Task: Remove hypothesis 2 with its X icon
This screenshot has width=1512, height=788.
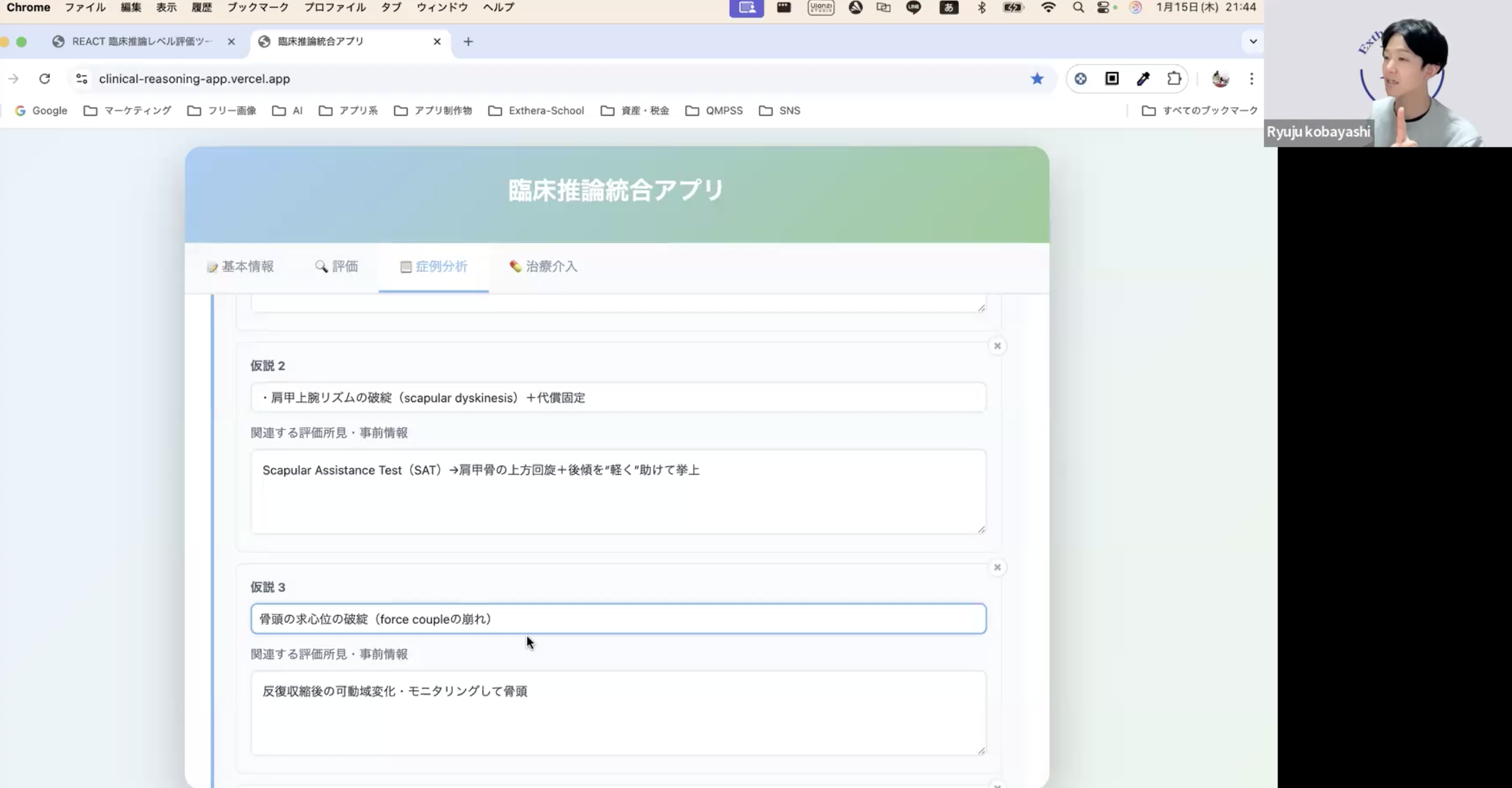Action: click(997, 346)
